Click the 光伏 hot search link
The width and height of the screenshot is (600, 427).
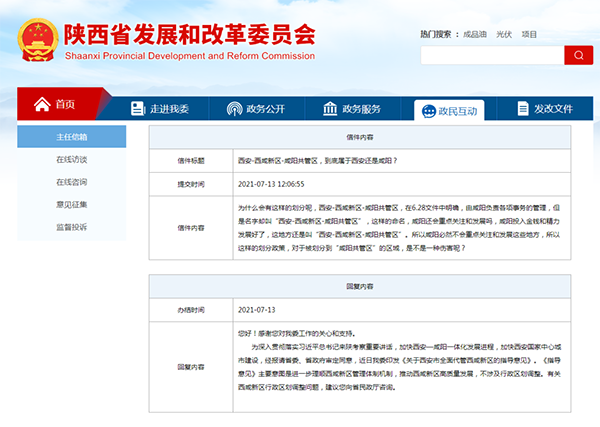(504, 33)
